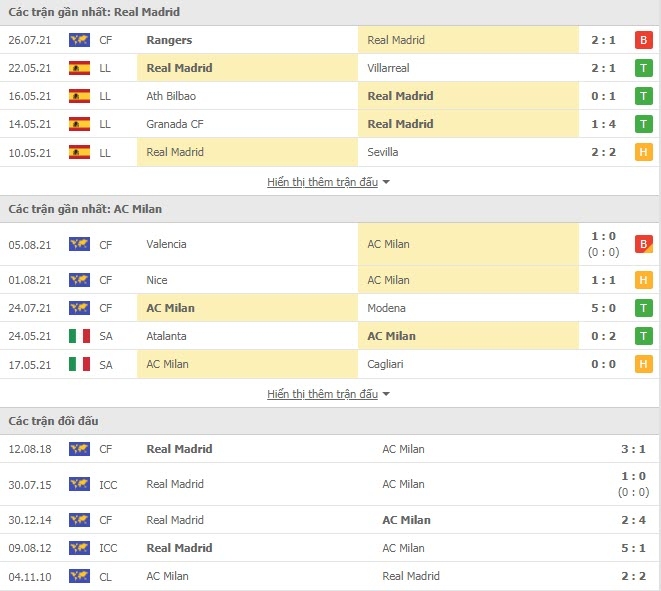
Task: Click the Spain flag beside Real Madrid–Villarreal
Action: (x=79, y=68)
